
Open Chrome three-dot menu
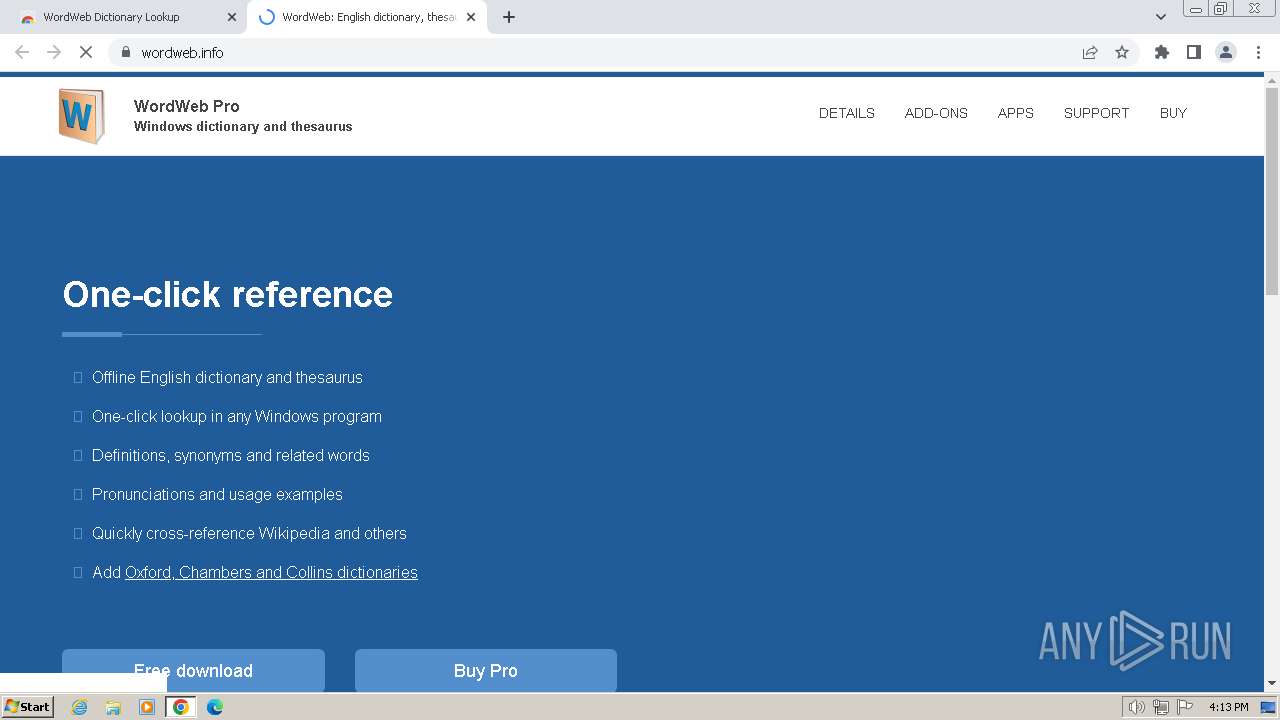click(x=1258, y=52)
